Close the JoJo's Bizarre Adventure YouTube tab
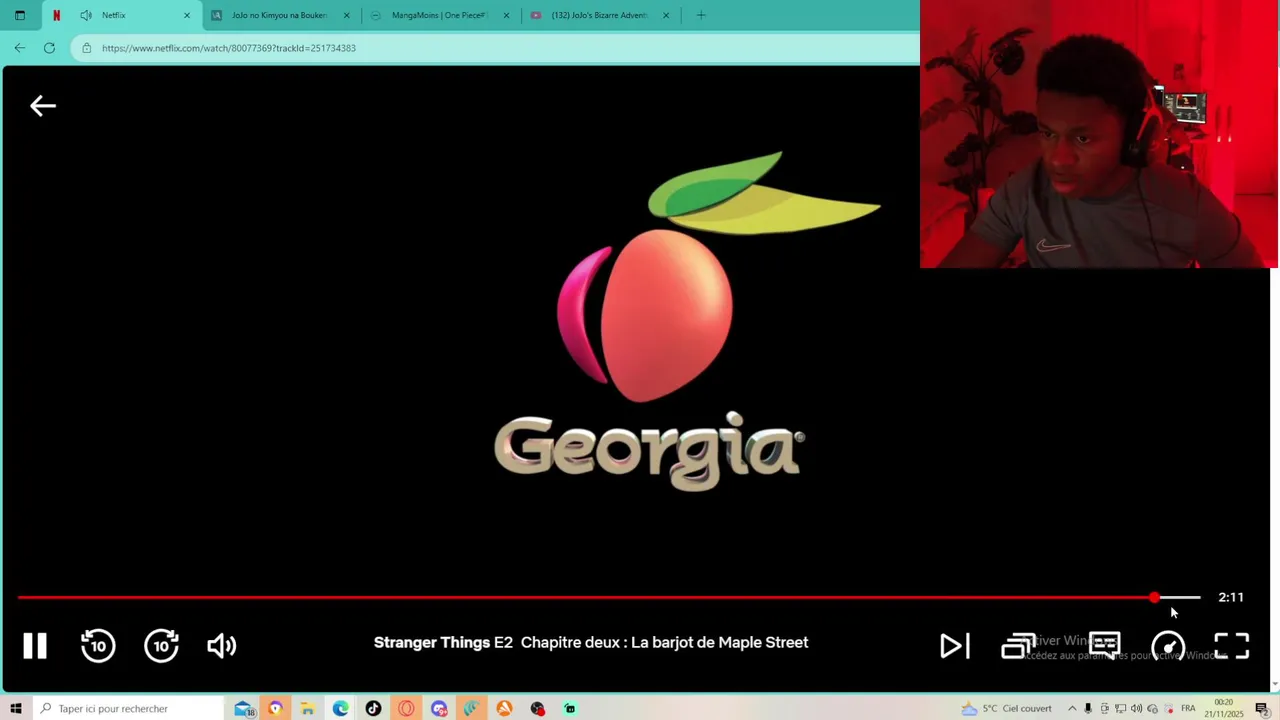 pyautogui.click(x=666, y=15)
